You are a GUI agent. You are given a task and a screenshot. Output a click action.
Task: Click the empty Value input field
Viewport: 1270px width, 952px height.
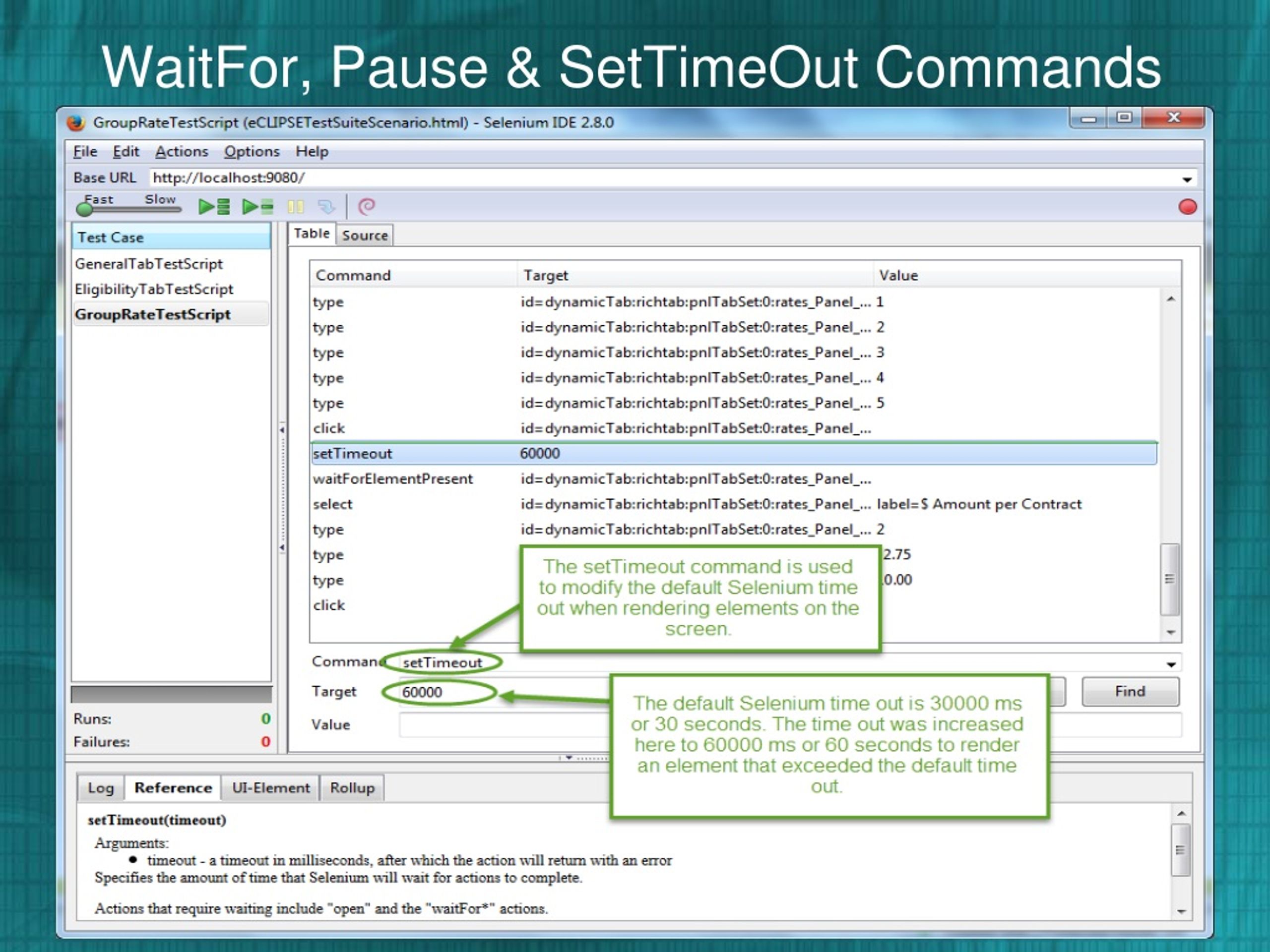click(x=790, y=725)
